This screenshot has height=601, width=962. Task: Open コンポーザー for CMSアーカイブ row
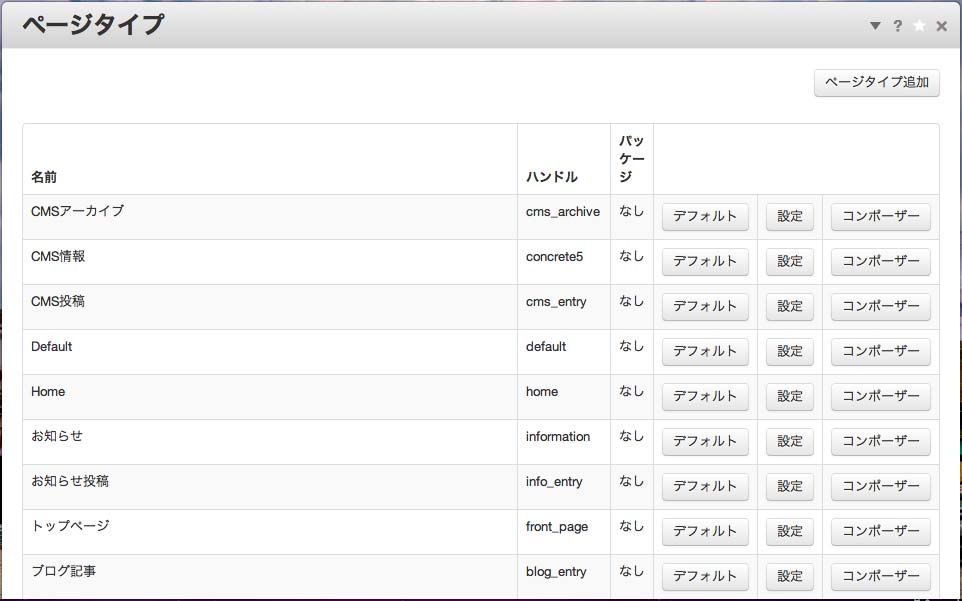880,216
